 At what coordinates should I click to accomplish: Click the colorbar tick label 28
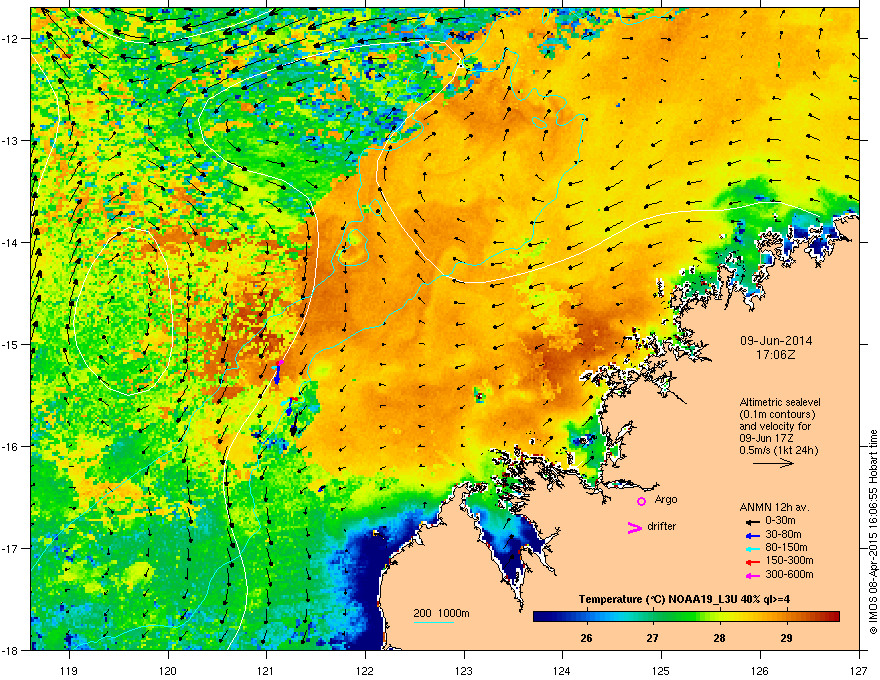(x=719, y=638)
